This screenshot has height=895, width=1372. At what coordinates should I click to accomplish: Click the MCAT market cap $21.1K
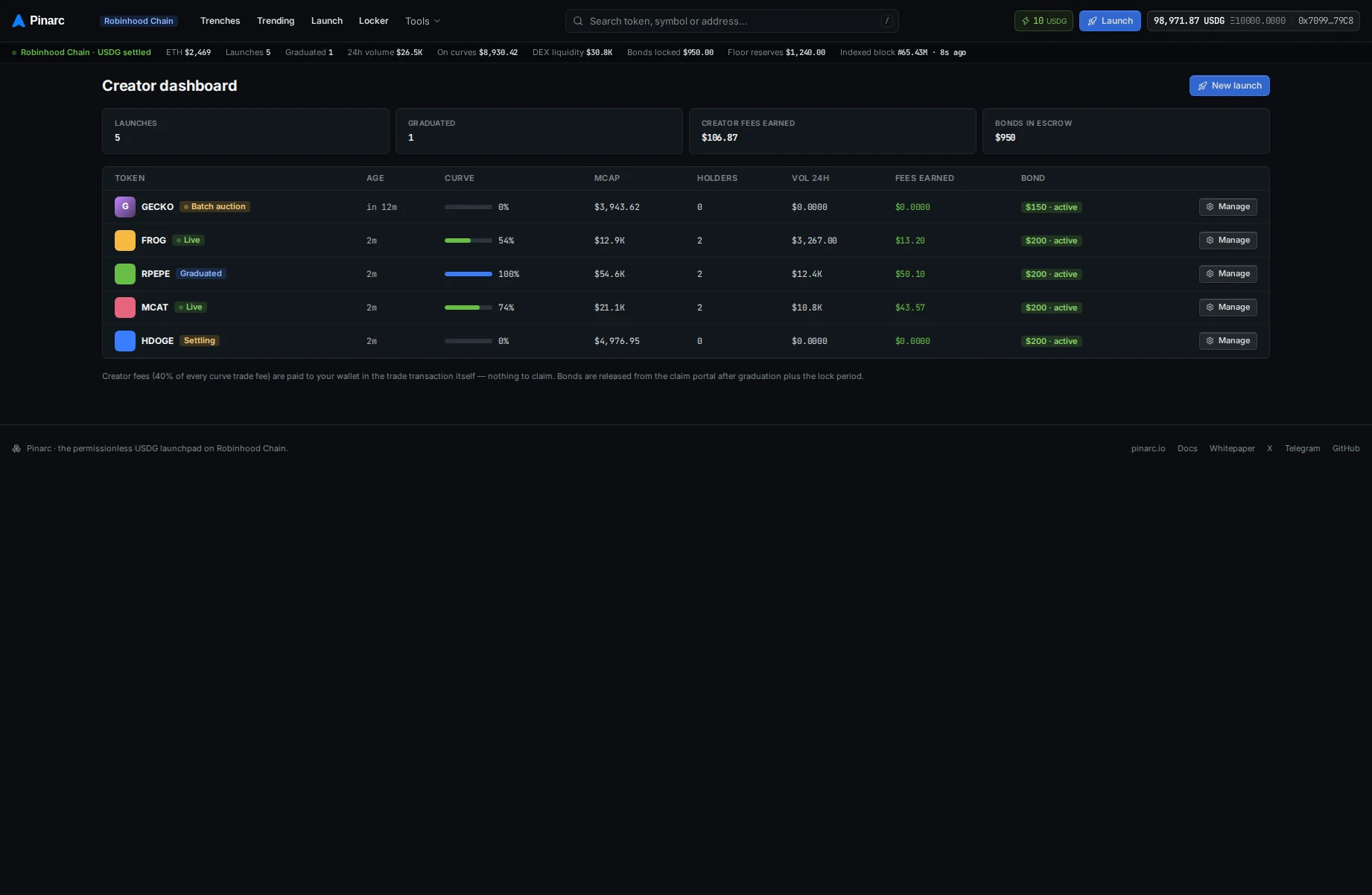(x=609, y=308)
